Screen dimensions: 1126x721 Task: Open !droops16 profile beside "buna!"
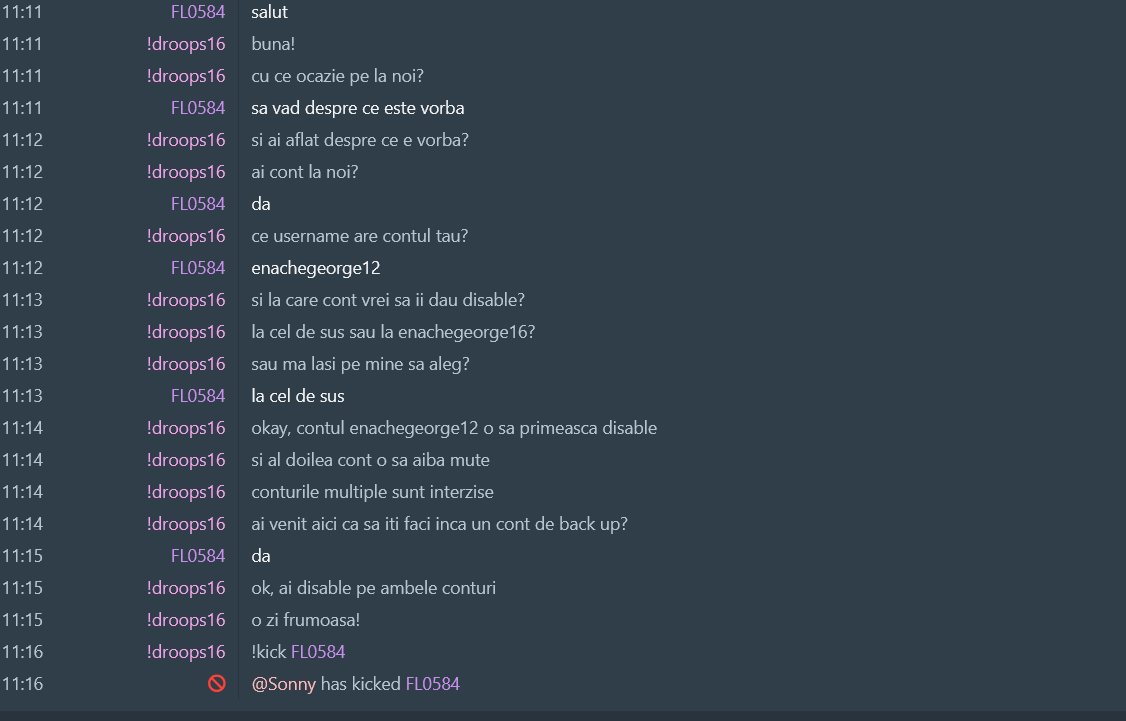(186, 44)
